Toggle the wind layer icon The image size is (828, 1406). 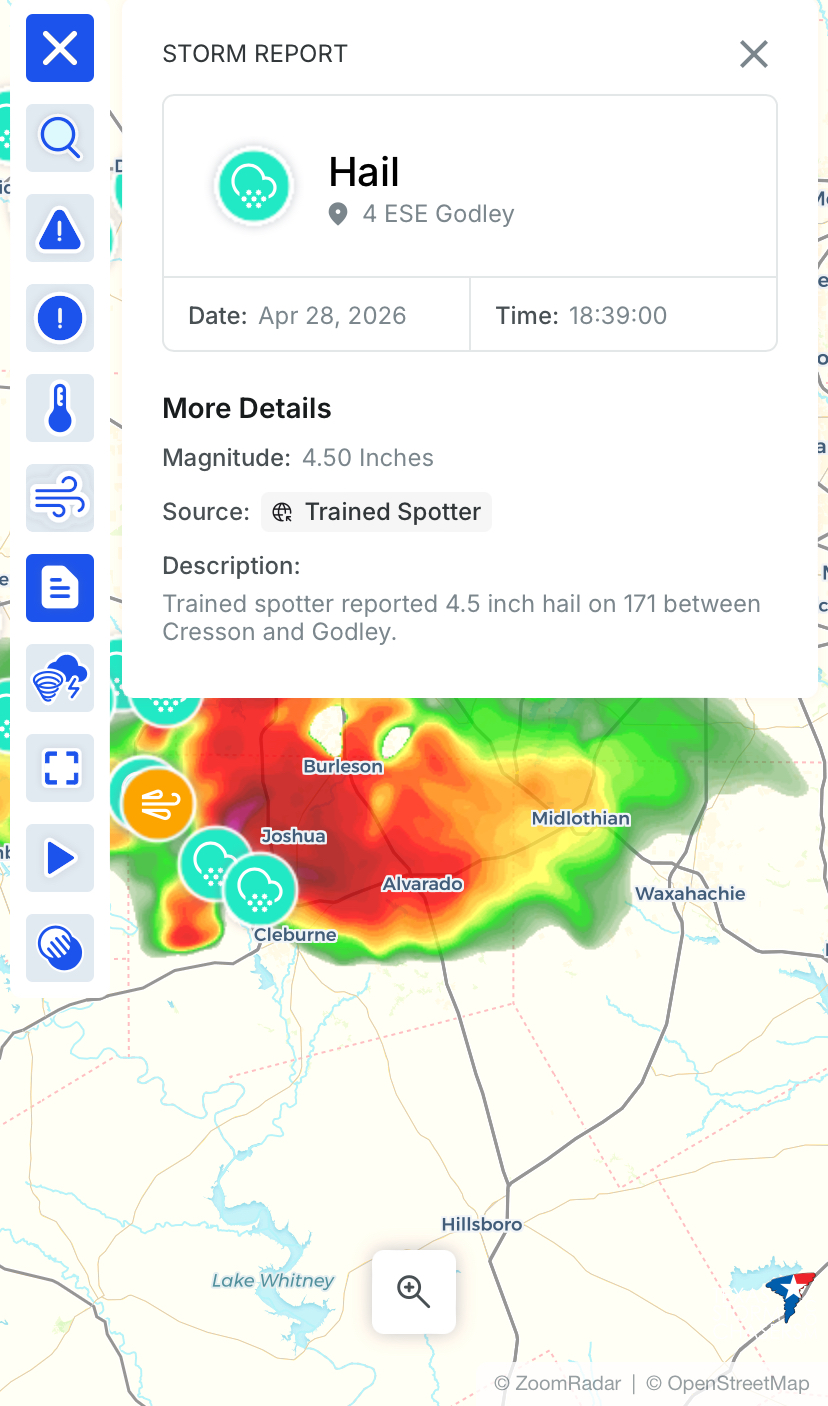tap(60, 498)
